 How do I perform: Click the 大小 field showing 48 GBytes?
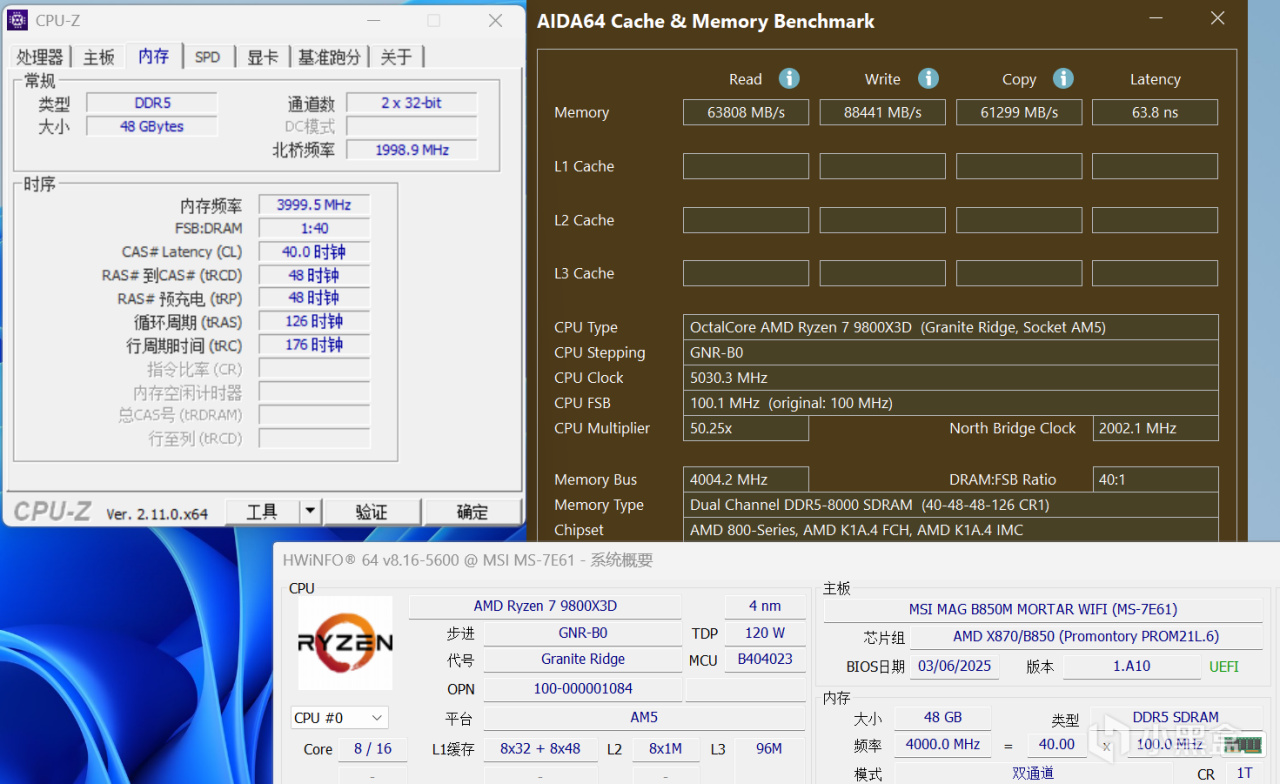(x=152, y=126)
